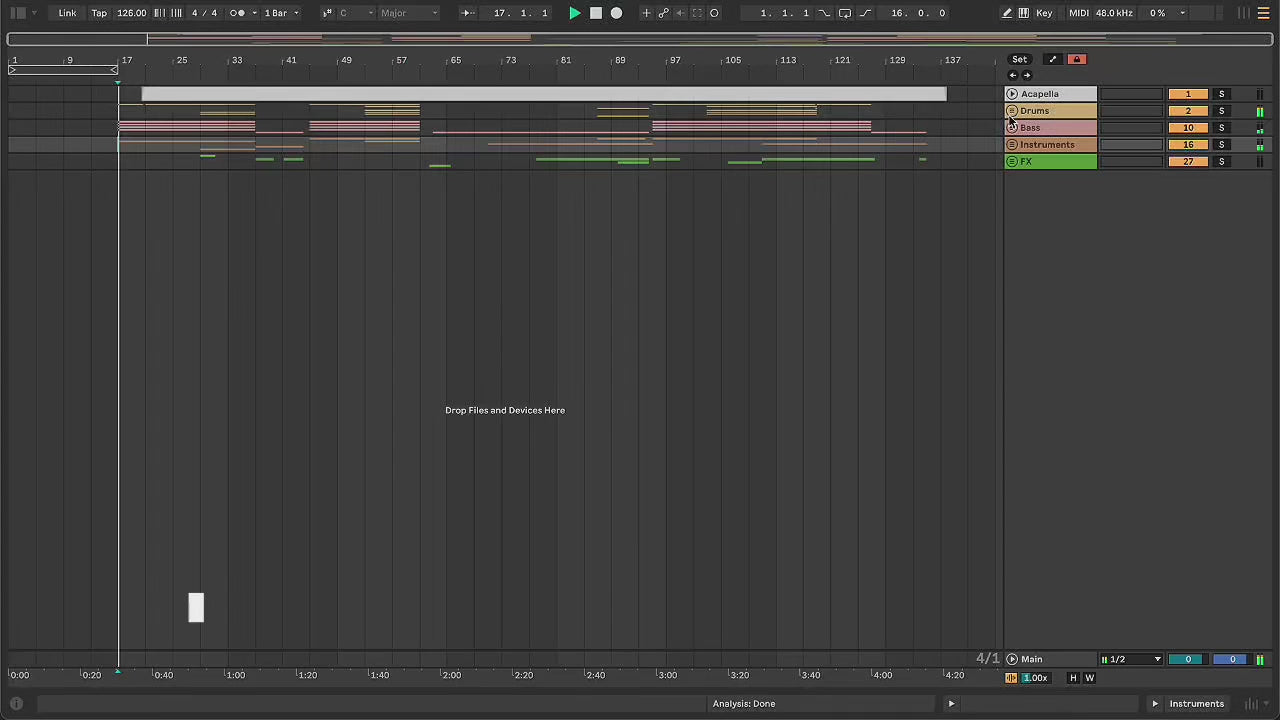Activate the Arrangement Loop switch

tap(844, 13)
